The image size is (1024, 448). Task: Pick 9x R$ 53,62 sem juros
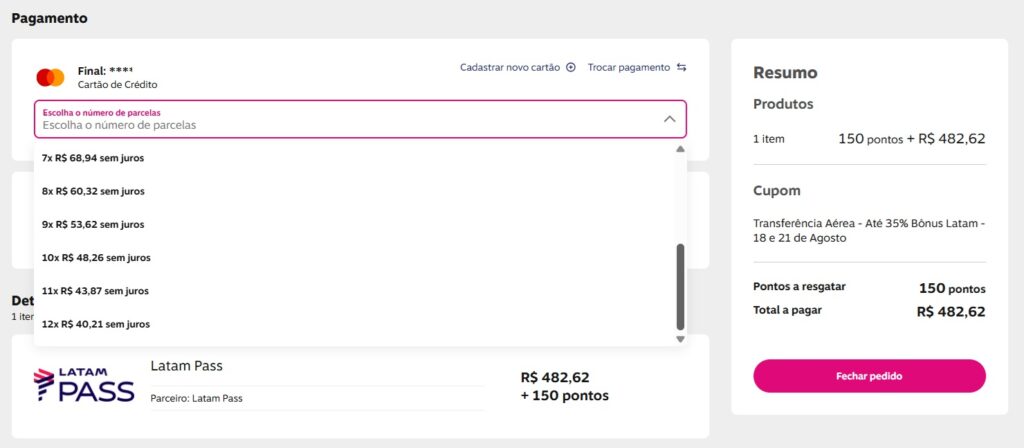93,224
